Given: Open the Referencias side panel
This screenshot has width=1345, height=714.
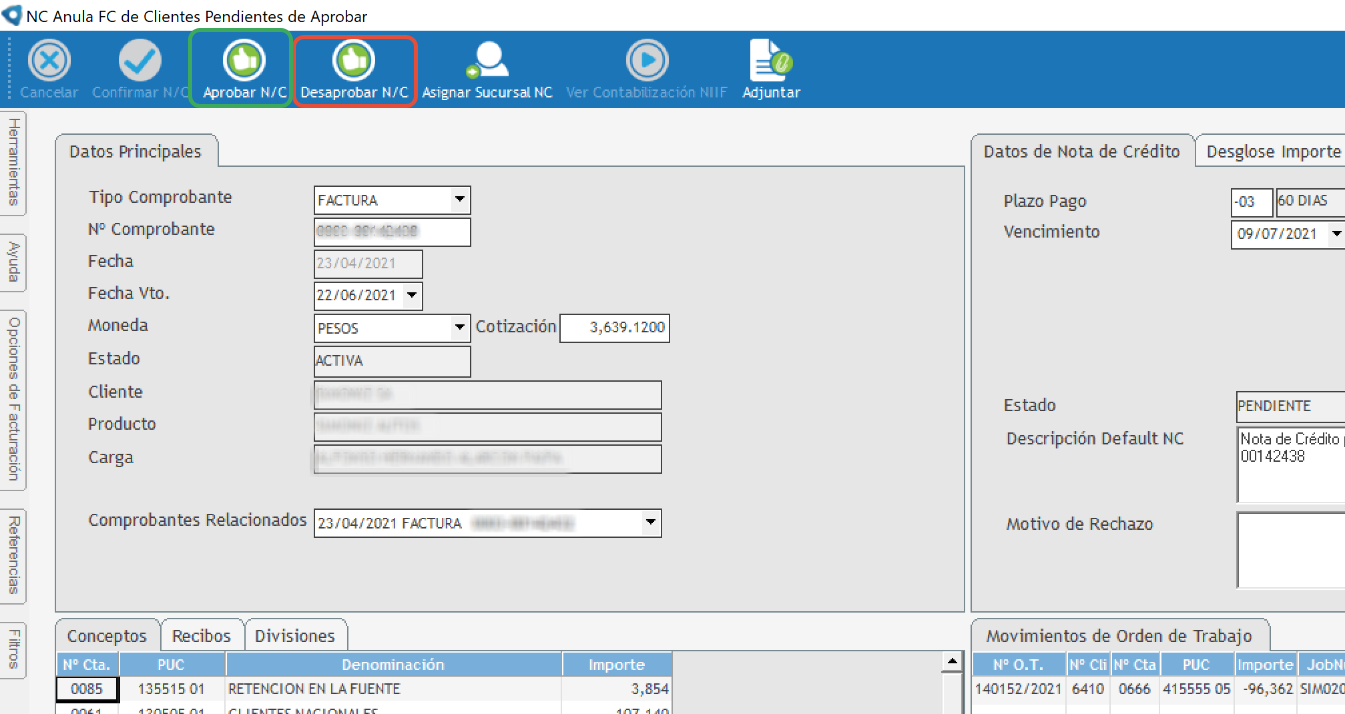Looking at the screenshot, I should (14, 555).
